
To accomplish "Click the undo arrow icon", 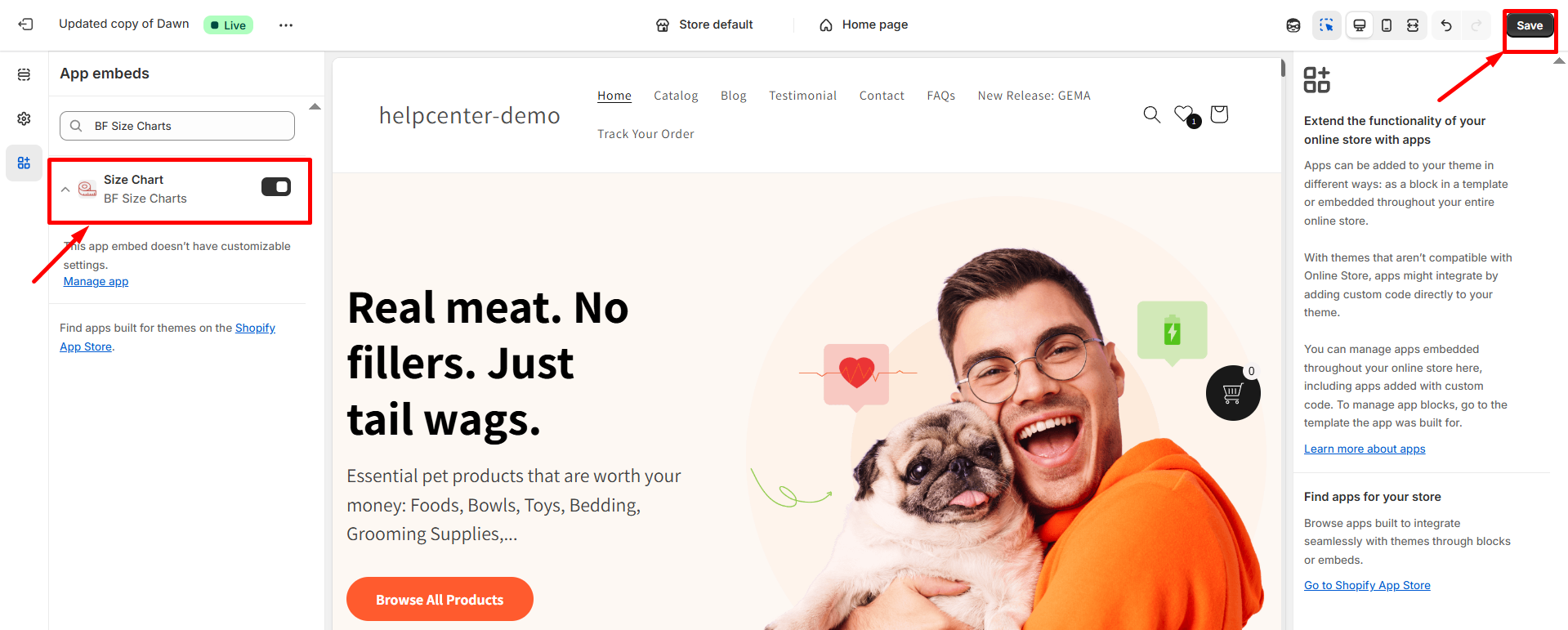I will (x=1446, y=25).
